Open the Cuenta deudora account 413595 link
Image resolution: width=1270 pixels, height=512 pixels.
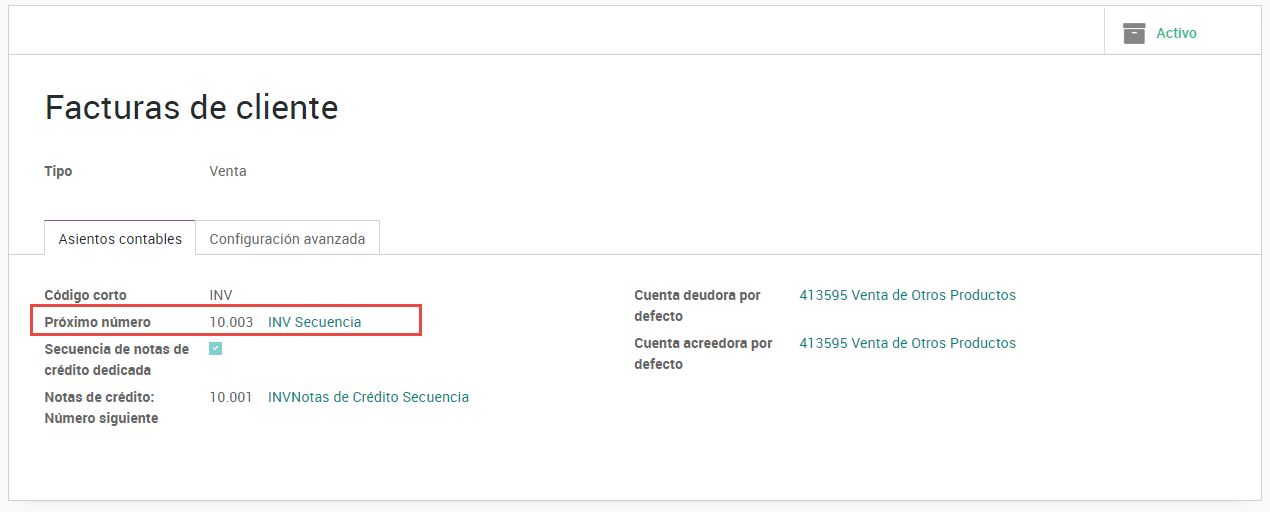click(x=907, y=295)
